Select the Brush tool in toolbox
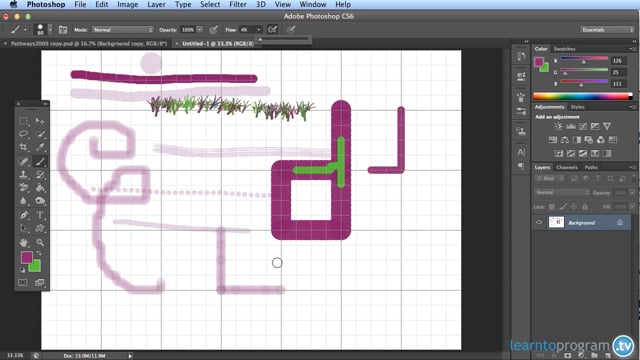The width and height of the screenshot is (640, 360). [x=40, y=161]
